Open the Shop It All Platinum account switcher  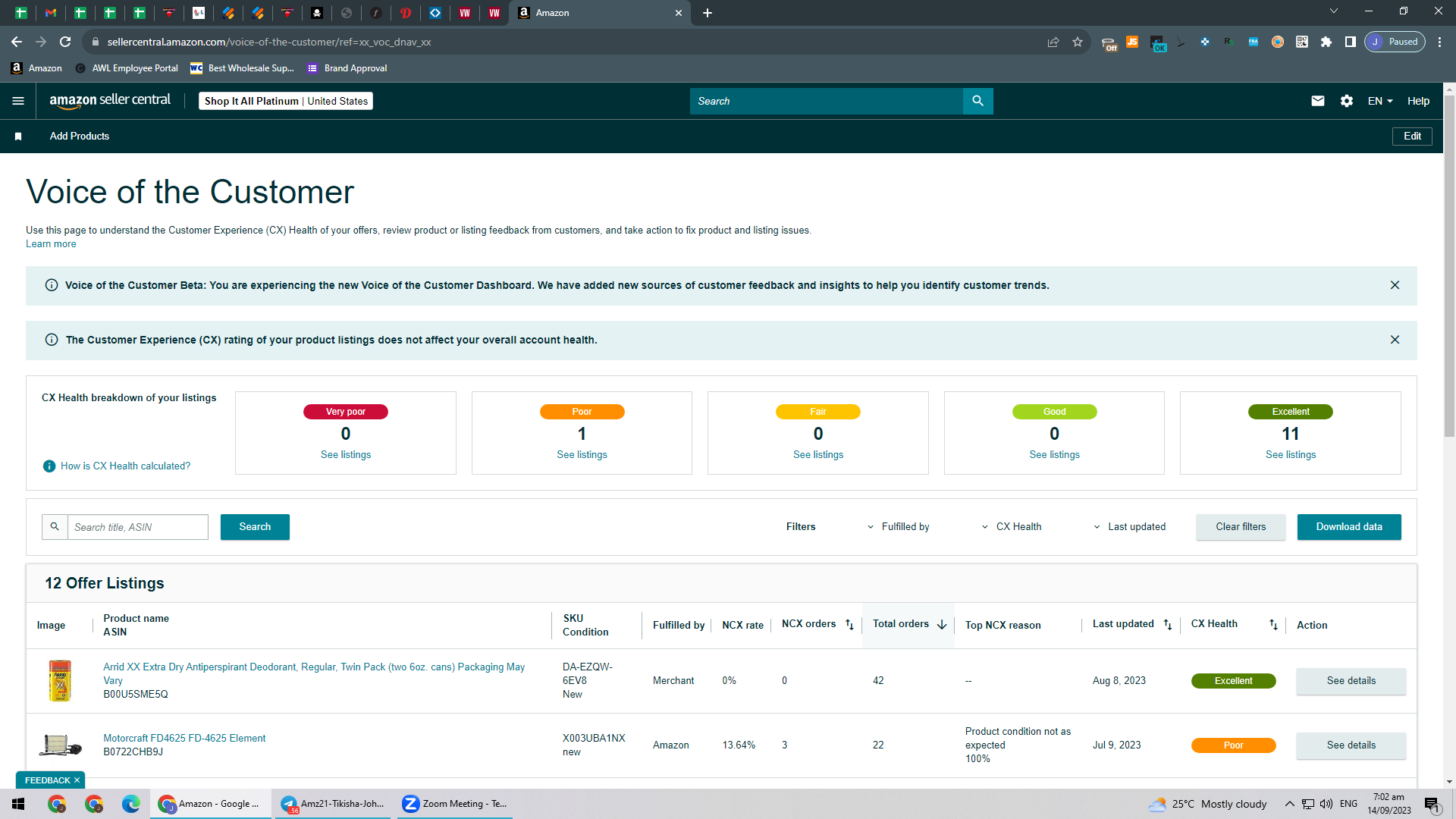coord(286,101)
